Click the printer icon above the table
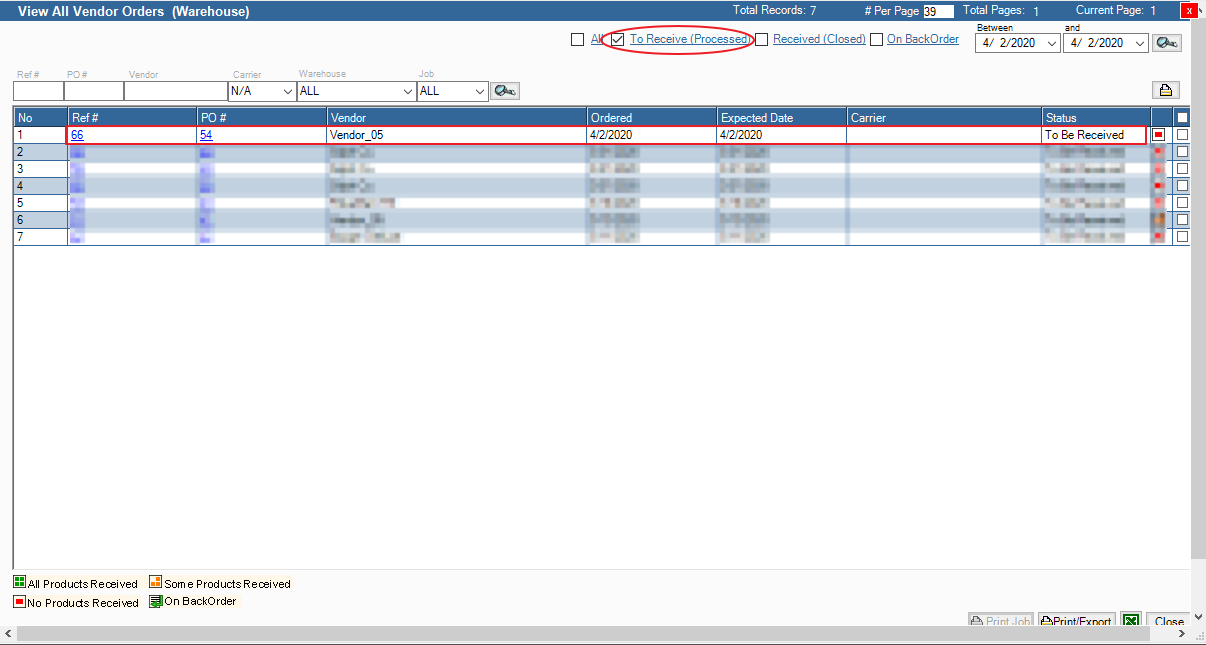This screenshot has width=1206, height=645. tap(1166, 90)
